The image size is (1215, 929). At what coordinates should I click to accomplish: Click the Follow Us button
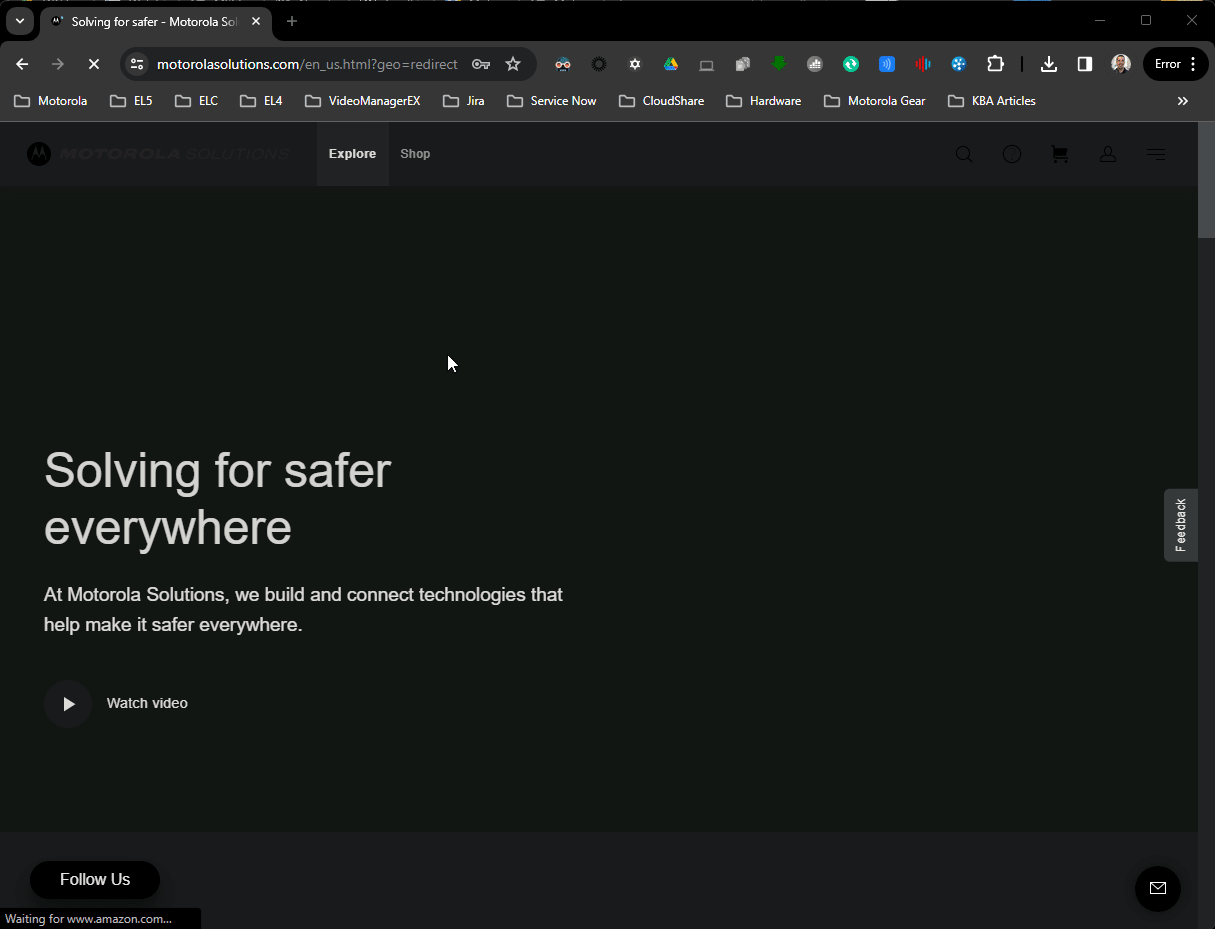[x=95, y=880]
